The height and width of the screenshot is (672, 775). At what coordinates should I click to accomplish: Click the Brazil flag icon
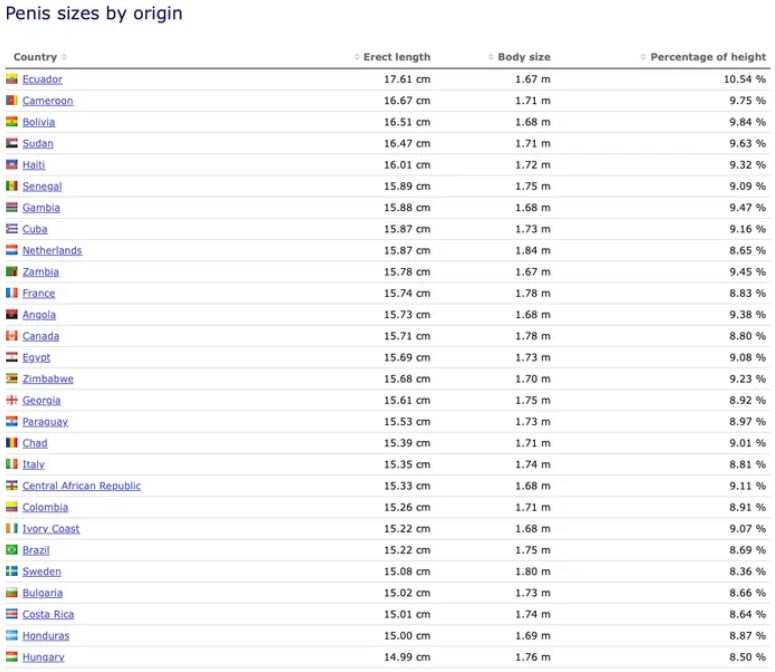tap(12, 549)
